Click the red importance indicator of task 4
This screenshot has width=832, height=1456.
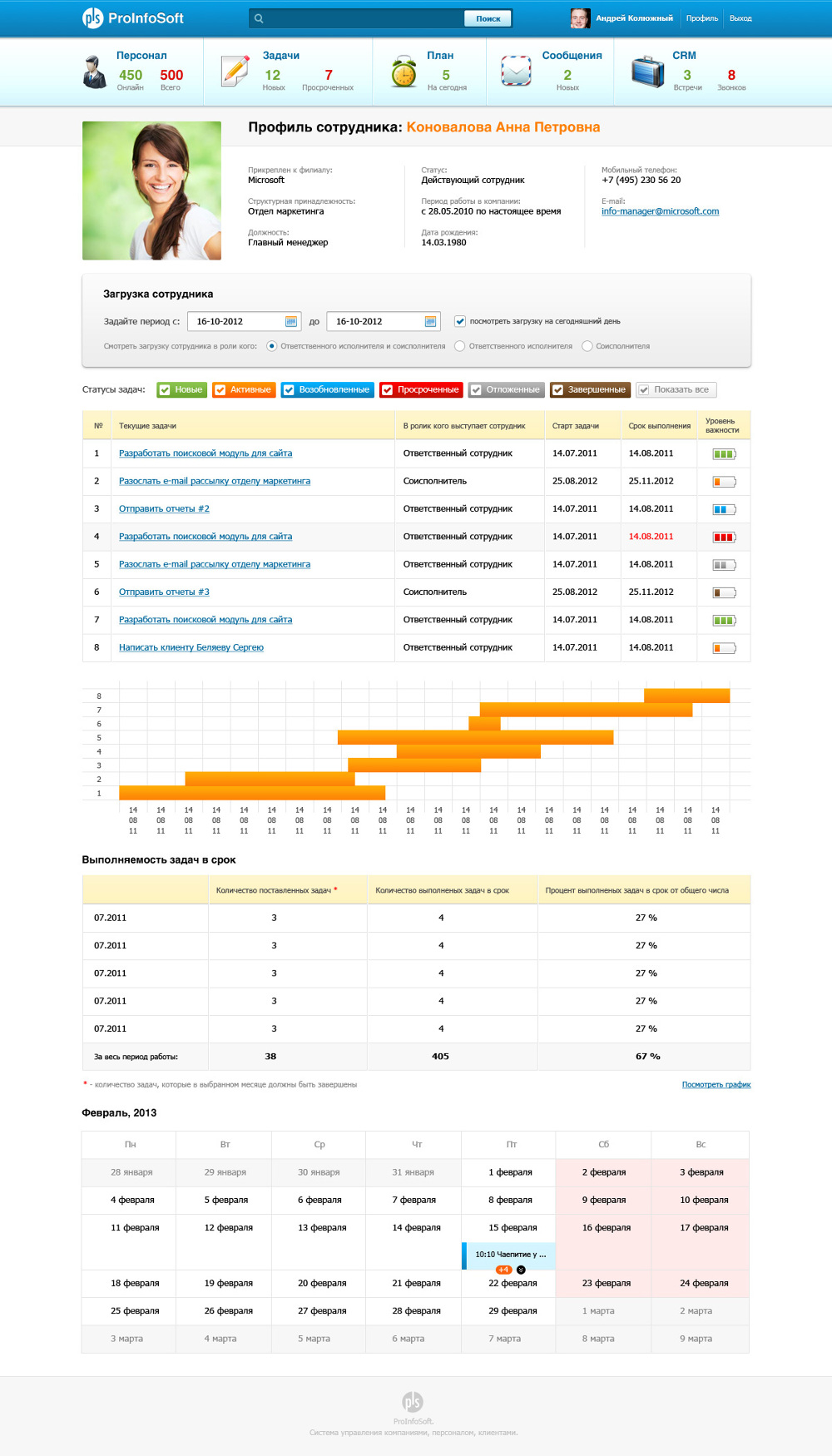coord(723,537)
